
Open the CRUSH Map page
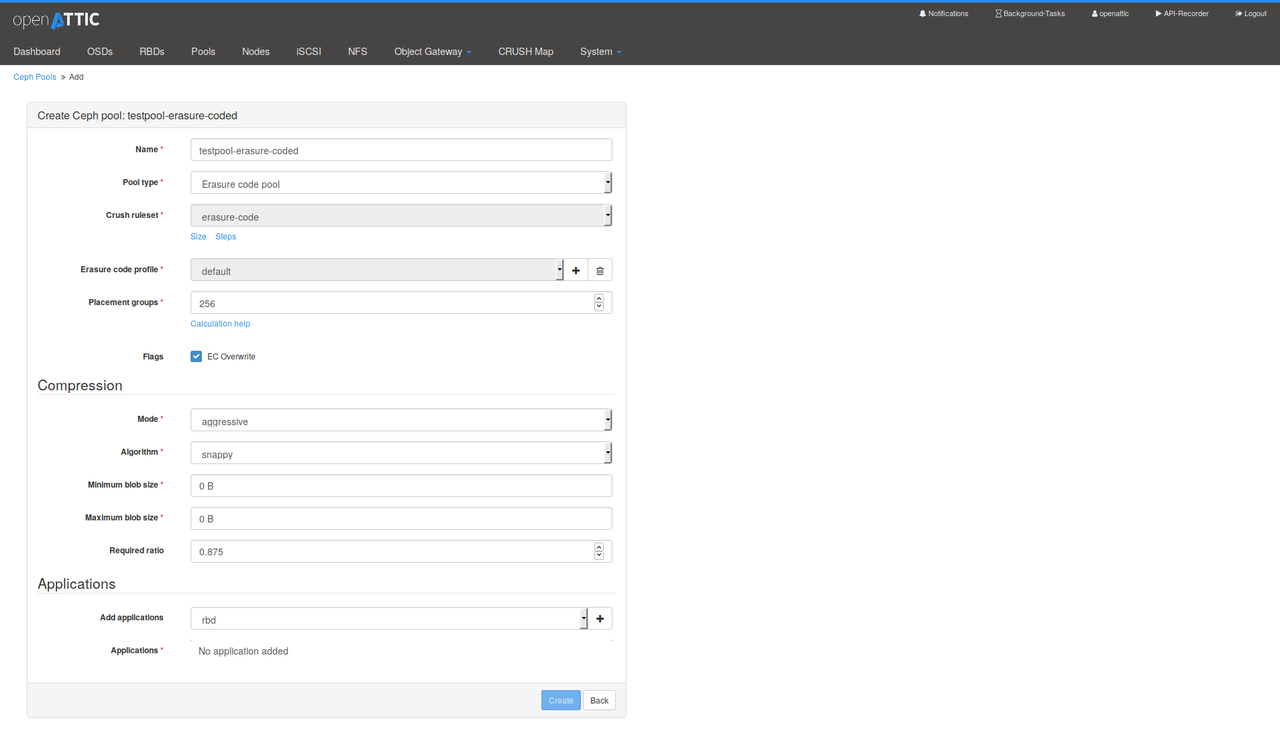[x=526, y=51]
